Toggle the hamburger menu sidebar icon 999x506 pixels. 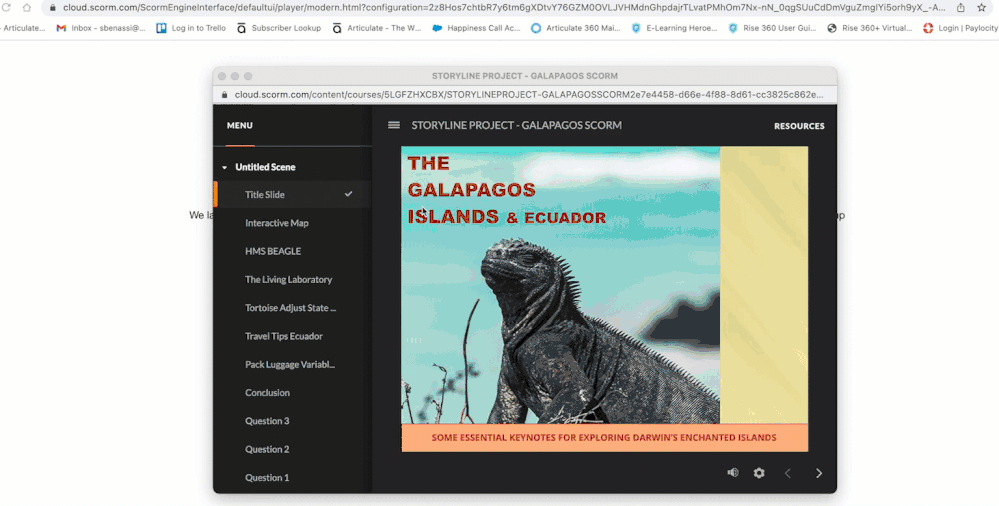394,125
